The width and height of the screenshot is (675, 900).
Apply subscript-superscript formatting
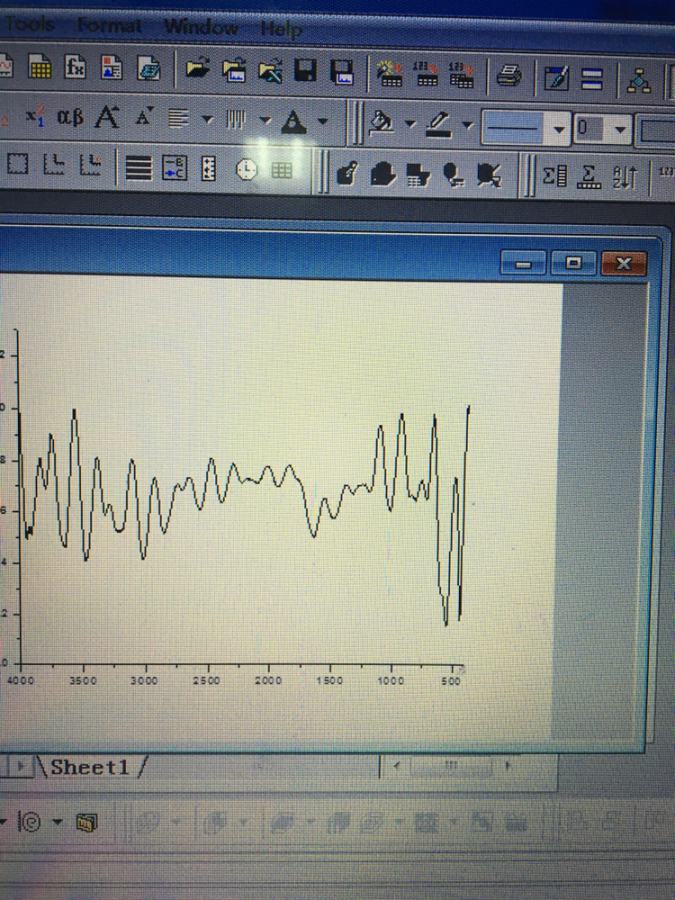coord(34,116)
